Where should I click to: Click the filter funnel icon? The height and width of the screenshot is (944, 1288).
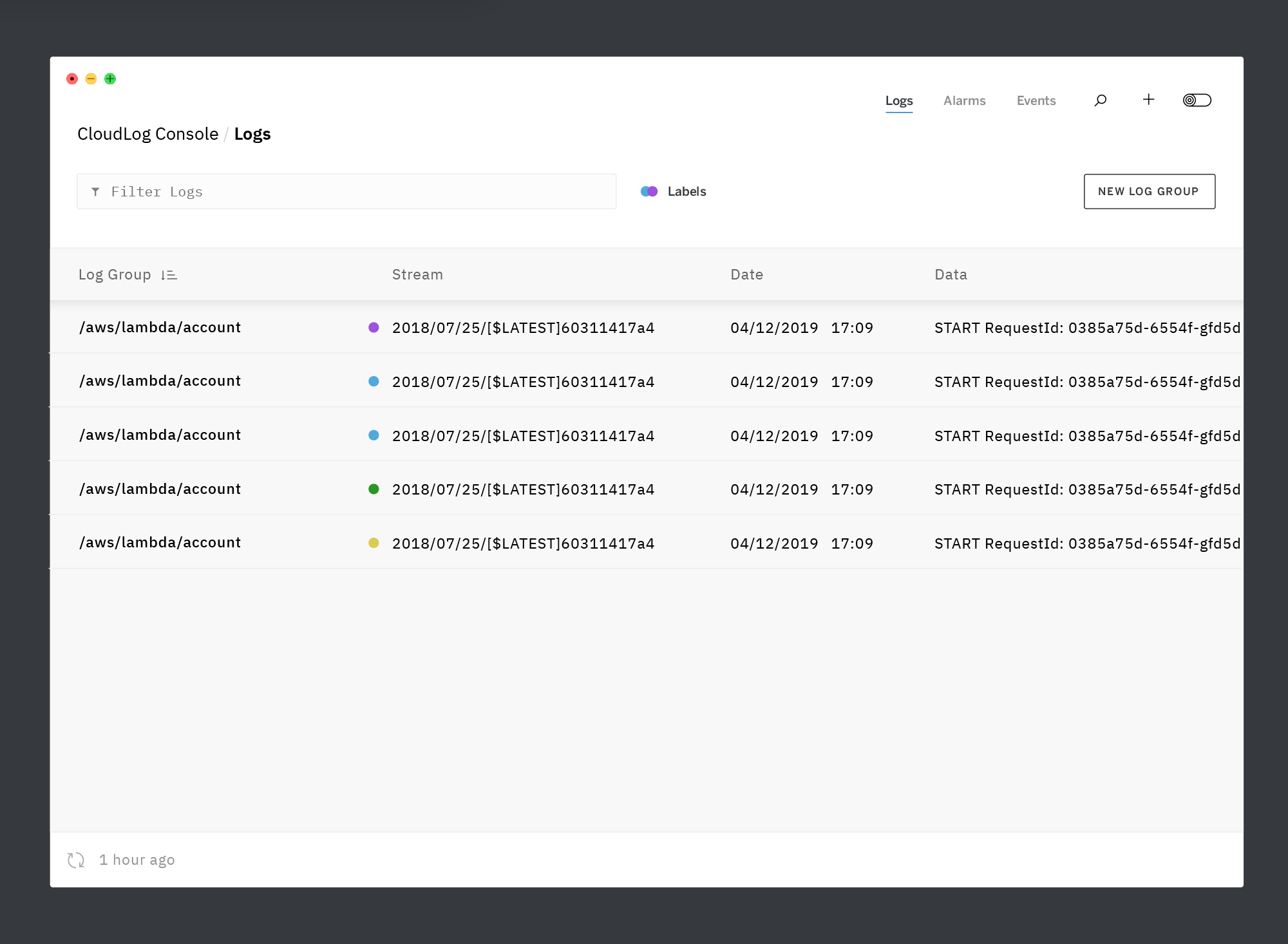pyautogui.click(x=95, y=192)
